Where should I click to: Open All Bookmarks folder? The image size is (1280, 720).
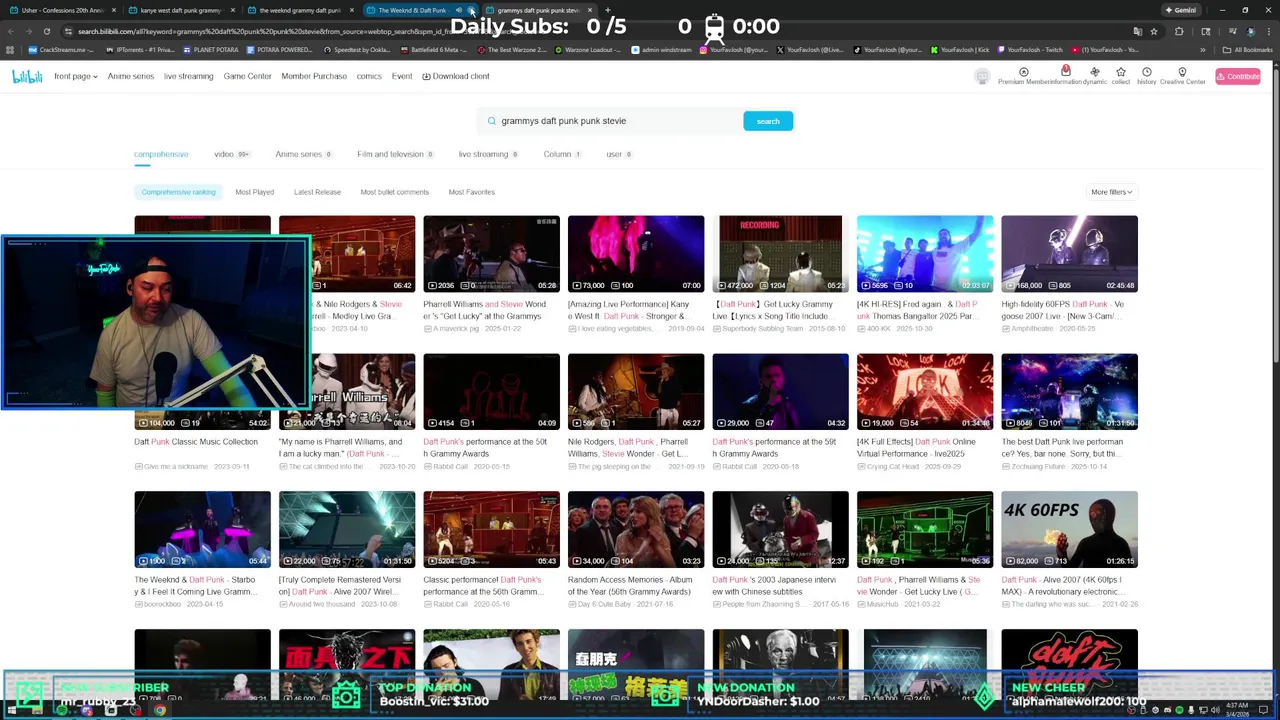(1248, 49)
